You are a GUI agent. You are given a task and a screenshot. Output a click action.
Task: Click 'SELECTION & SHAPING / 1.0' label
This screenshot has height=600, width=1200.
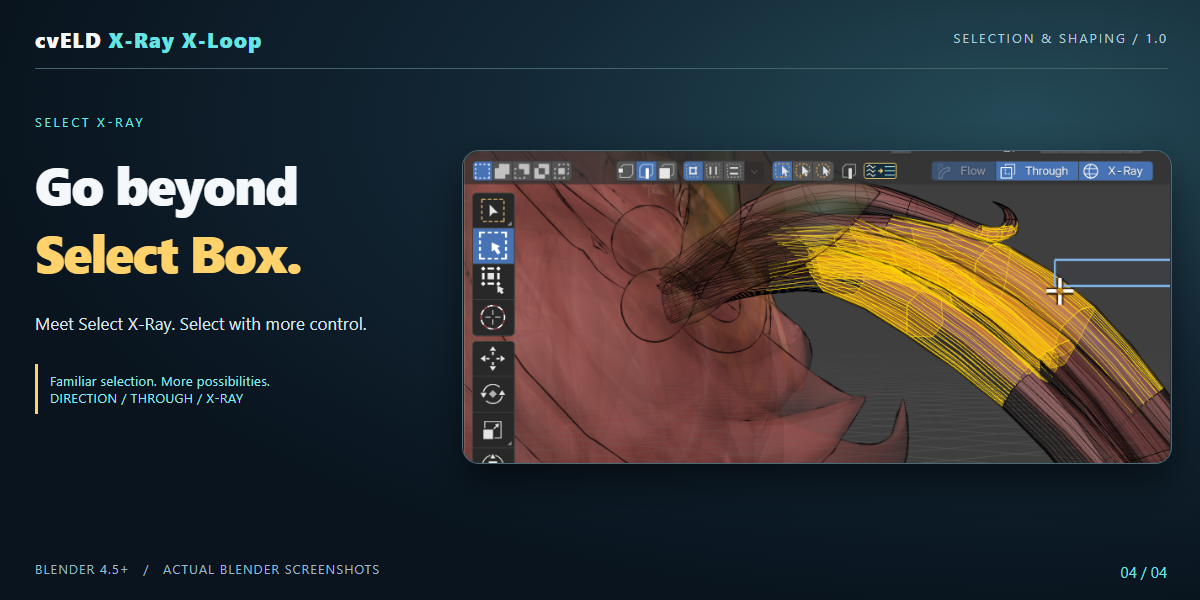click(1060, 39)
